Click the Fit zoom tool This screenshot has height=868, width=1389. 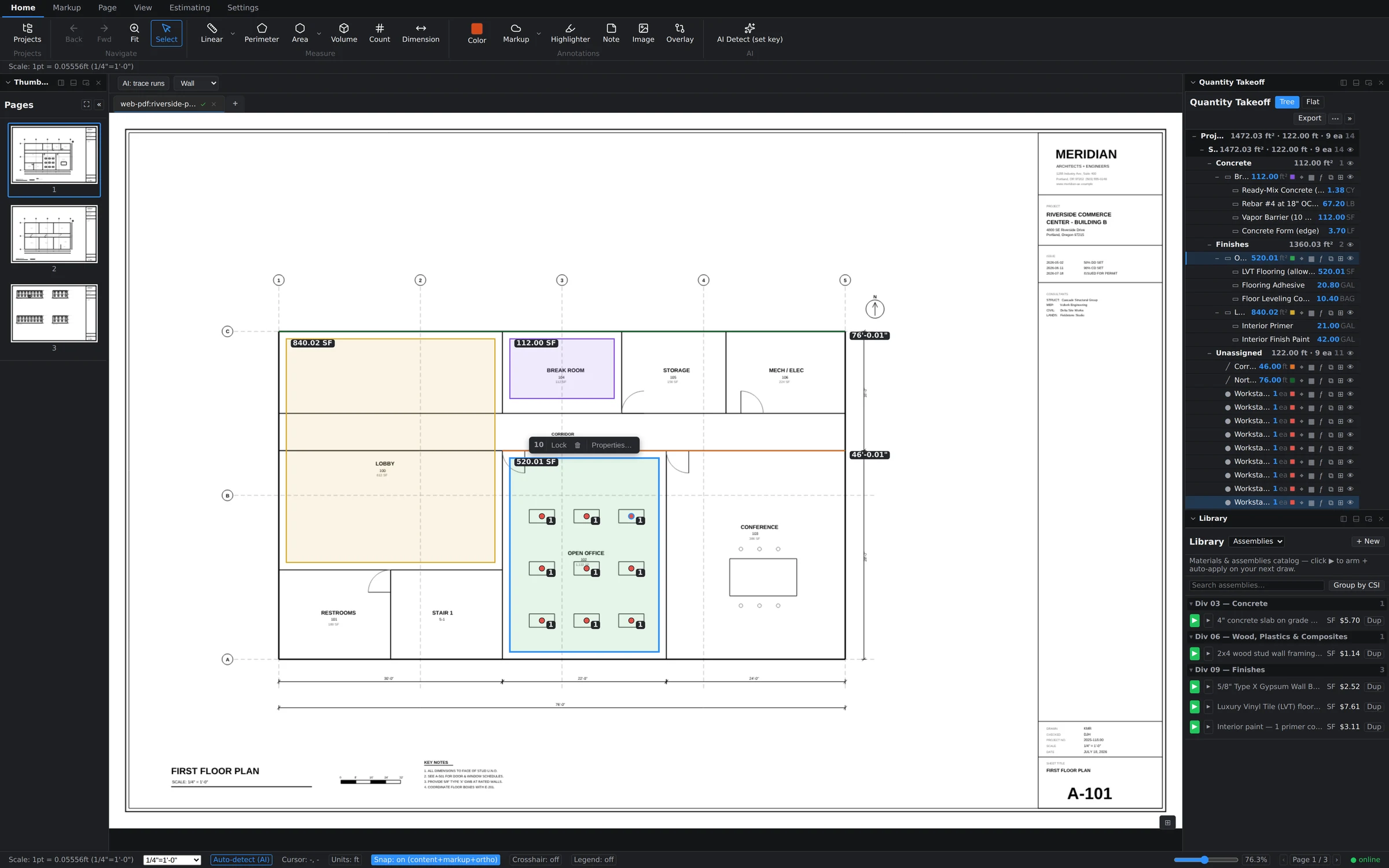pyautogui.click(x=134, y=33)
